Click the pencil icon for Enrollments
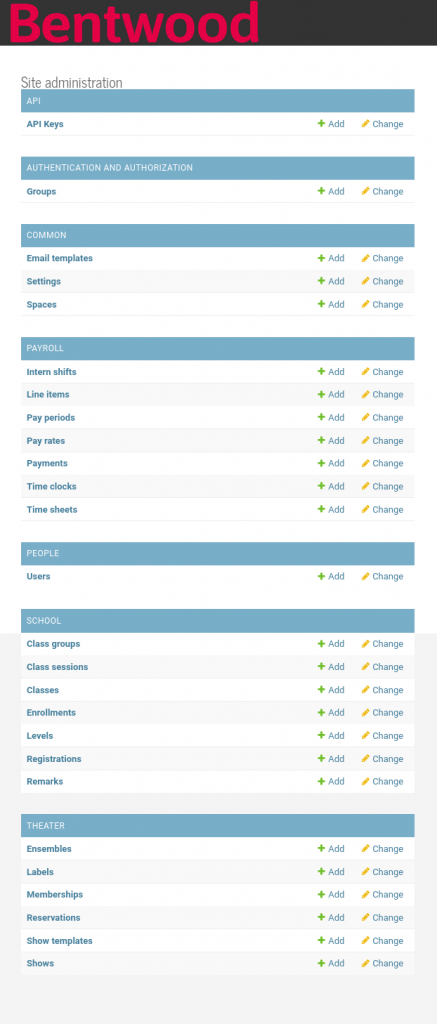The height and width of the screenshot is (1024, 437). (366, 712)
